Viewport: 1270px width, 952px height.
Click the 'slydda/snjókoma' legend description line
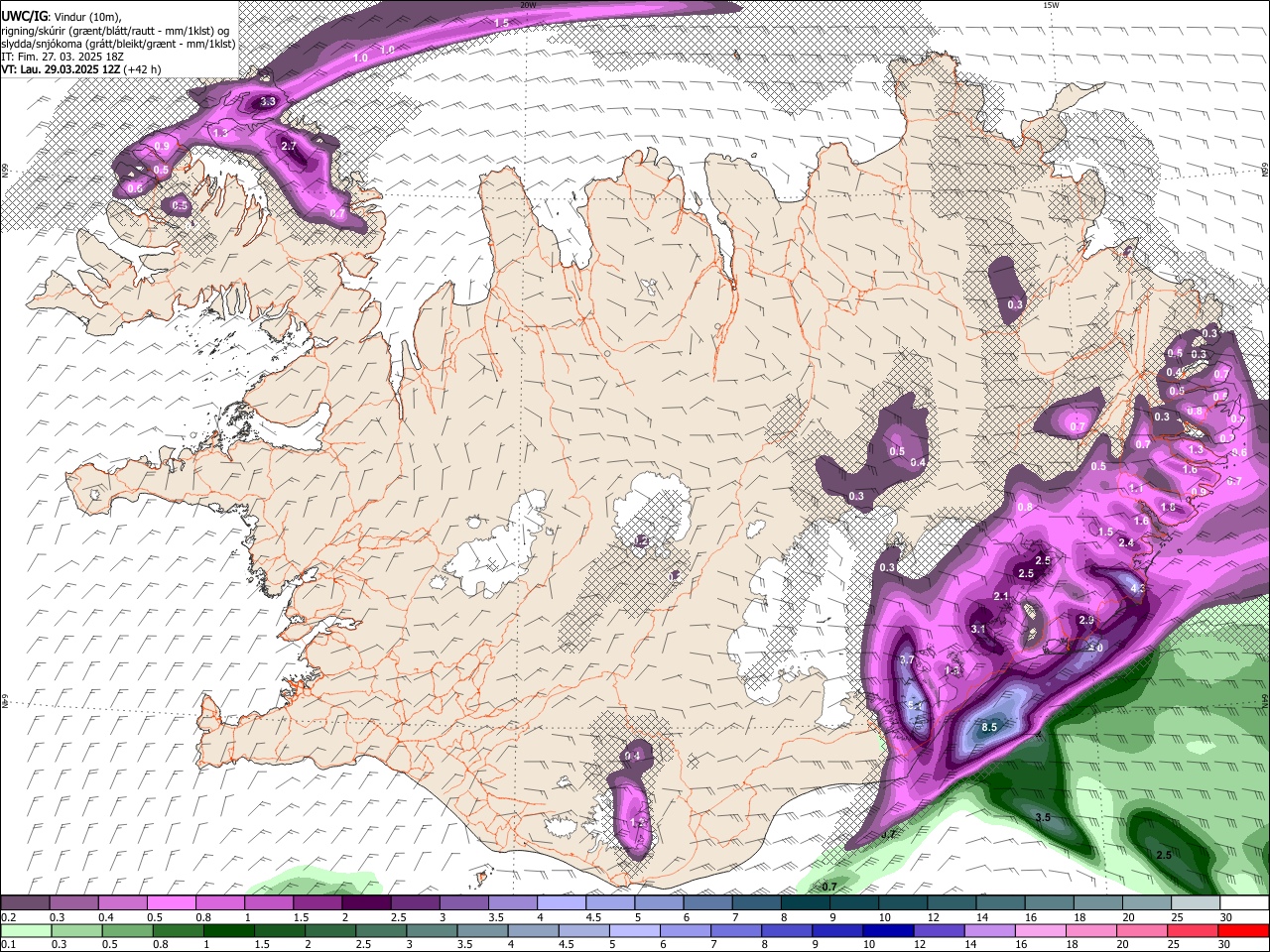tap(118, 44)
